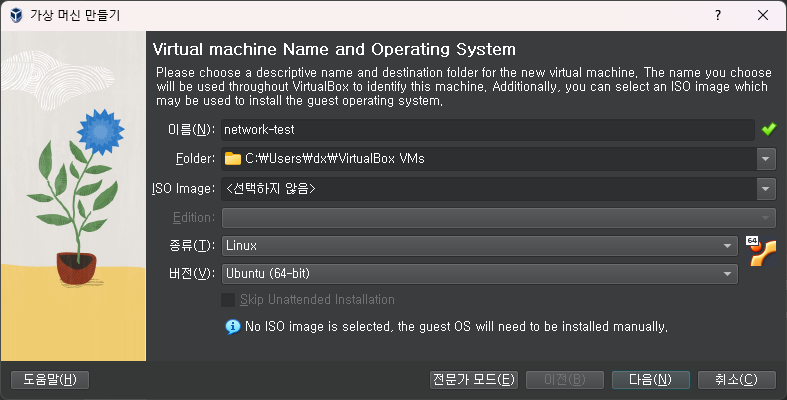Click the VirtualBox cube icon in title bar
The image size is (787, 400).
point(17,15)
